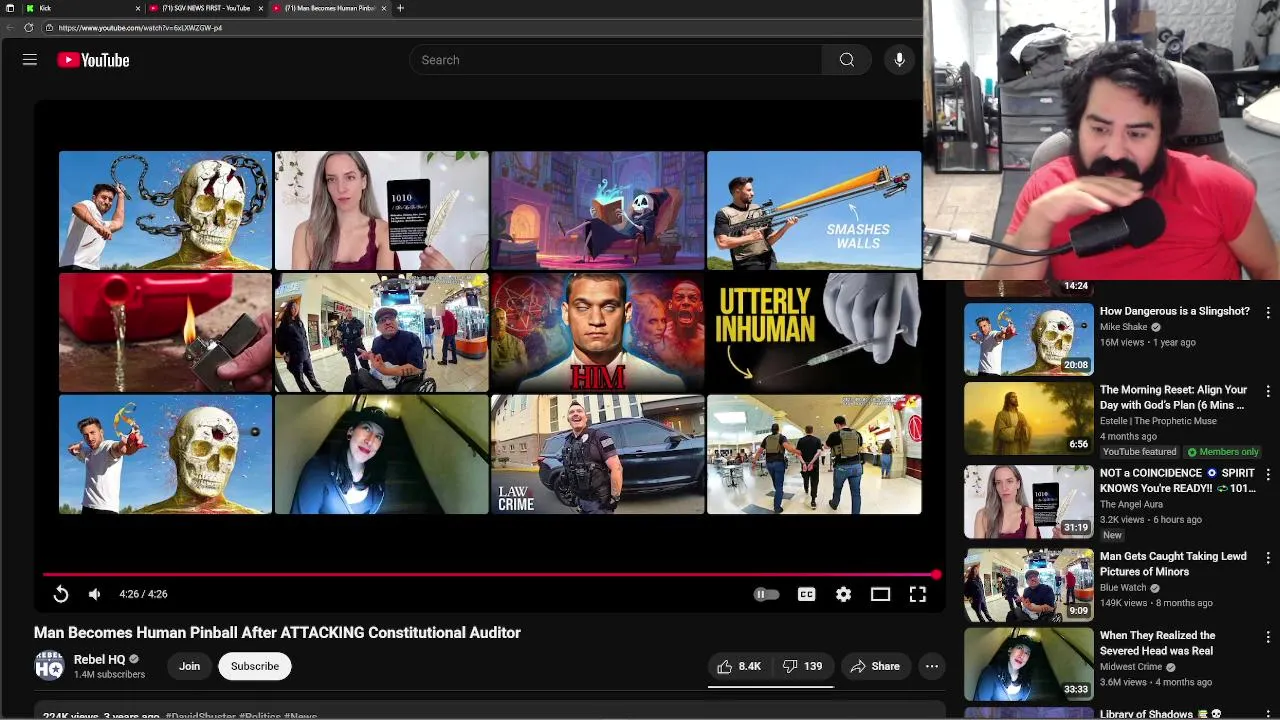Open a new browser tab with plus

400,8
